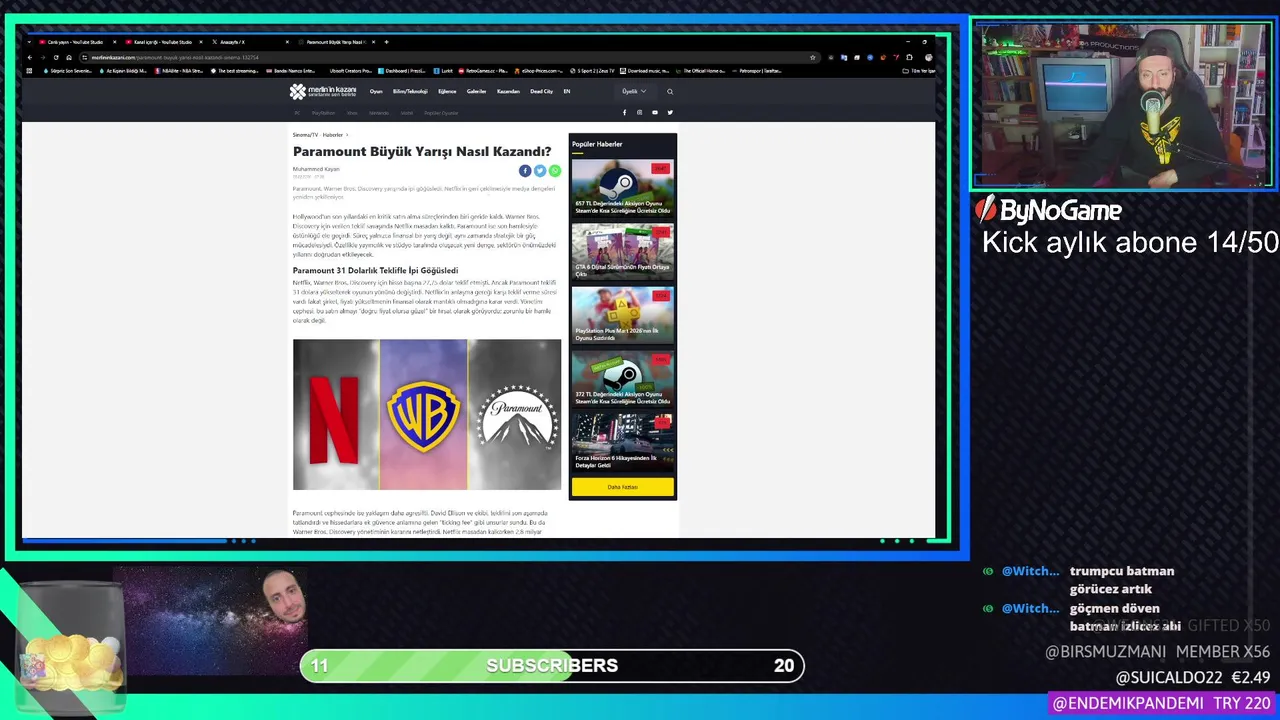1280x720 pixels.
Task: Open the site's Twitter profile from the header icon
Action: click(670, 112)
